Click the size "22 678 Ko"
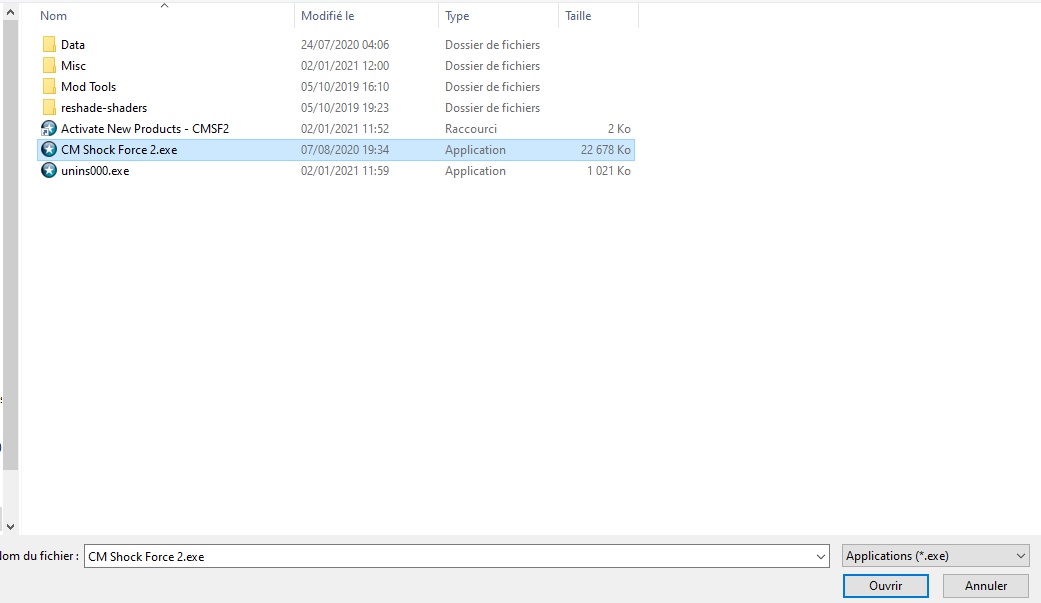 click(x=605, y=149)
